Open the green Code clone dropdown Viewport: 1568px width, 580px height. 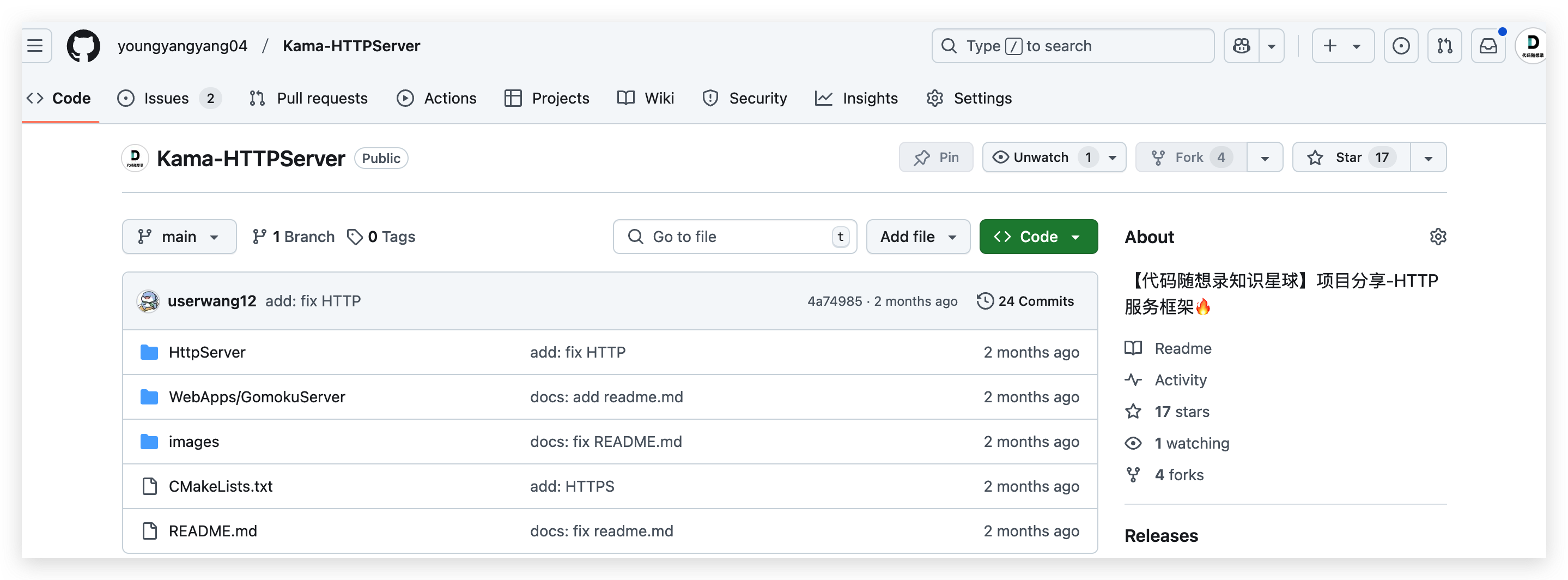coord(1038,237)
